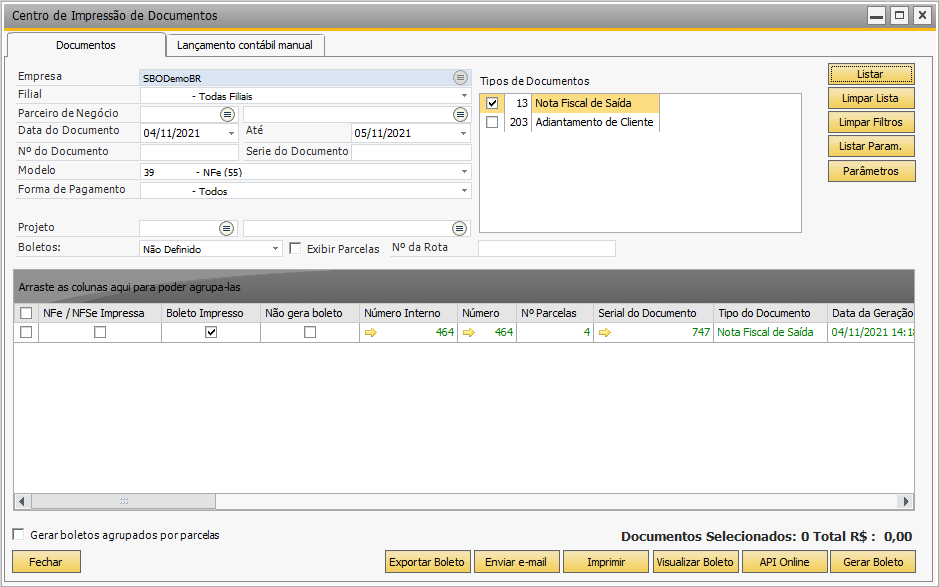Click the Listar Param. button
The width and height of the screenshot is (940, 587).
click(x=871, y=146)
